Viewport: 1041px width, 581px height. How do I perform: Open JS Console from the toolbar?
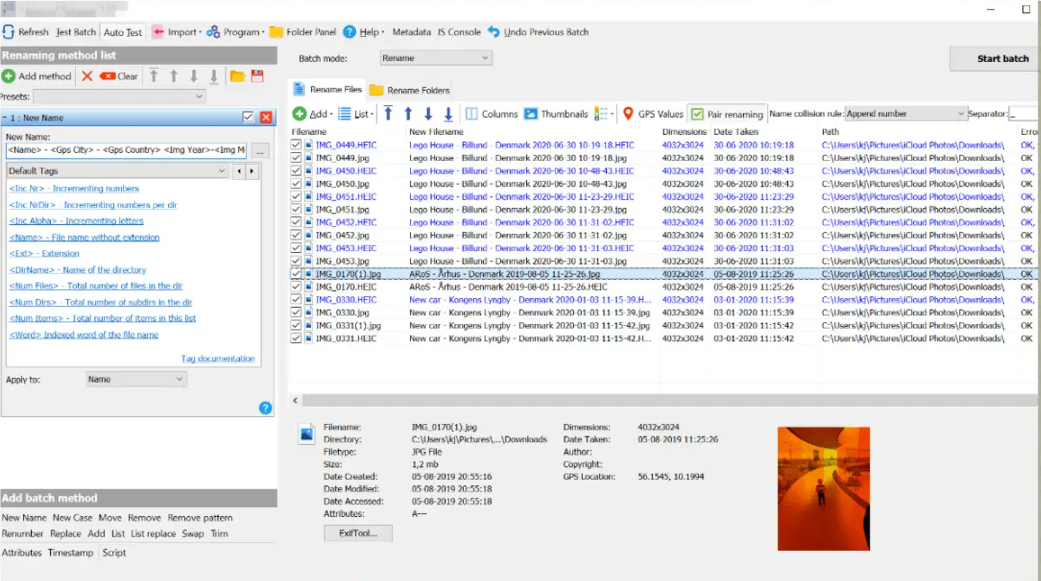459,32
